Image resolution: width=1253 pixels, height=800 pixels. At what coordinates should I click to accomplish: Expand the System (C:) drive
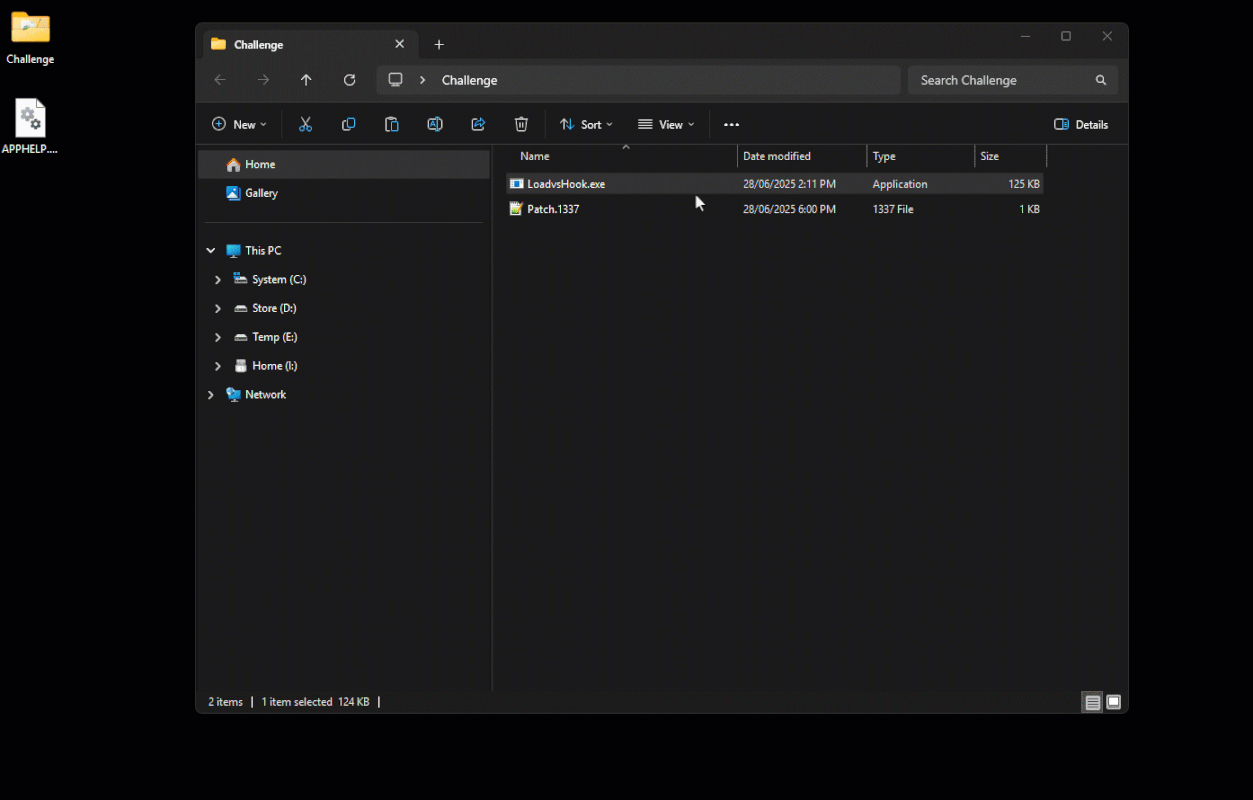pos(218,280)
